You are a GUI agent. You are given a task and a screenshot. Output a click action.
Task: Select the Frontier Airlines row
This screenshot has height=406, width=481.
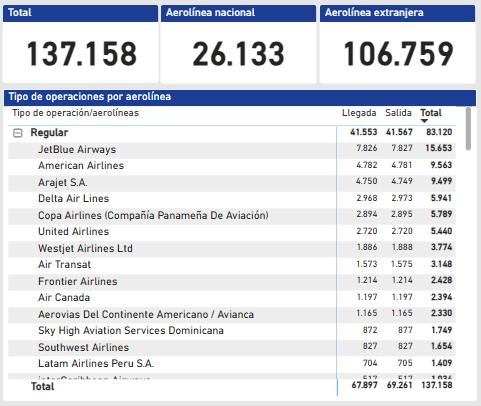[232, 281]
